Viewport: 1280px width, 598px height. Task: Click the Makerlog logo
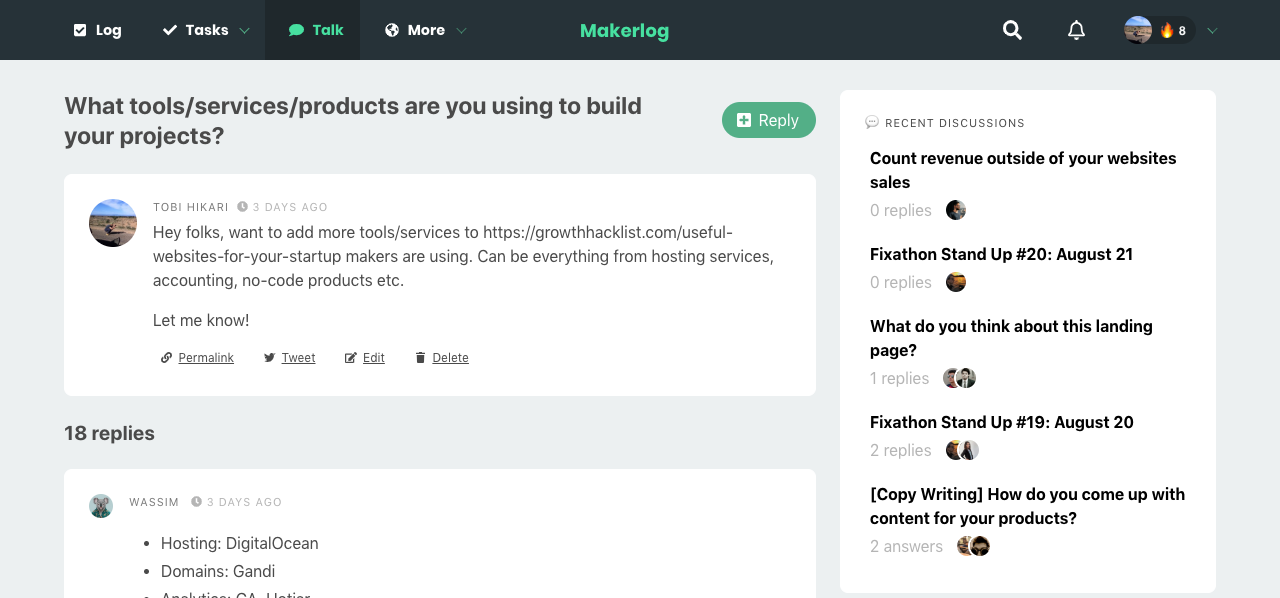[x=624, y=31]
